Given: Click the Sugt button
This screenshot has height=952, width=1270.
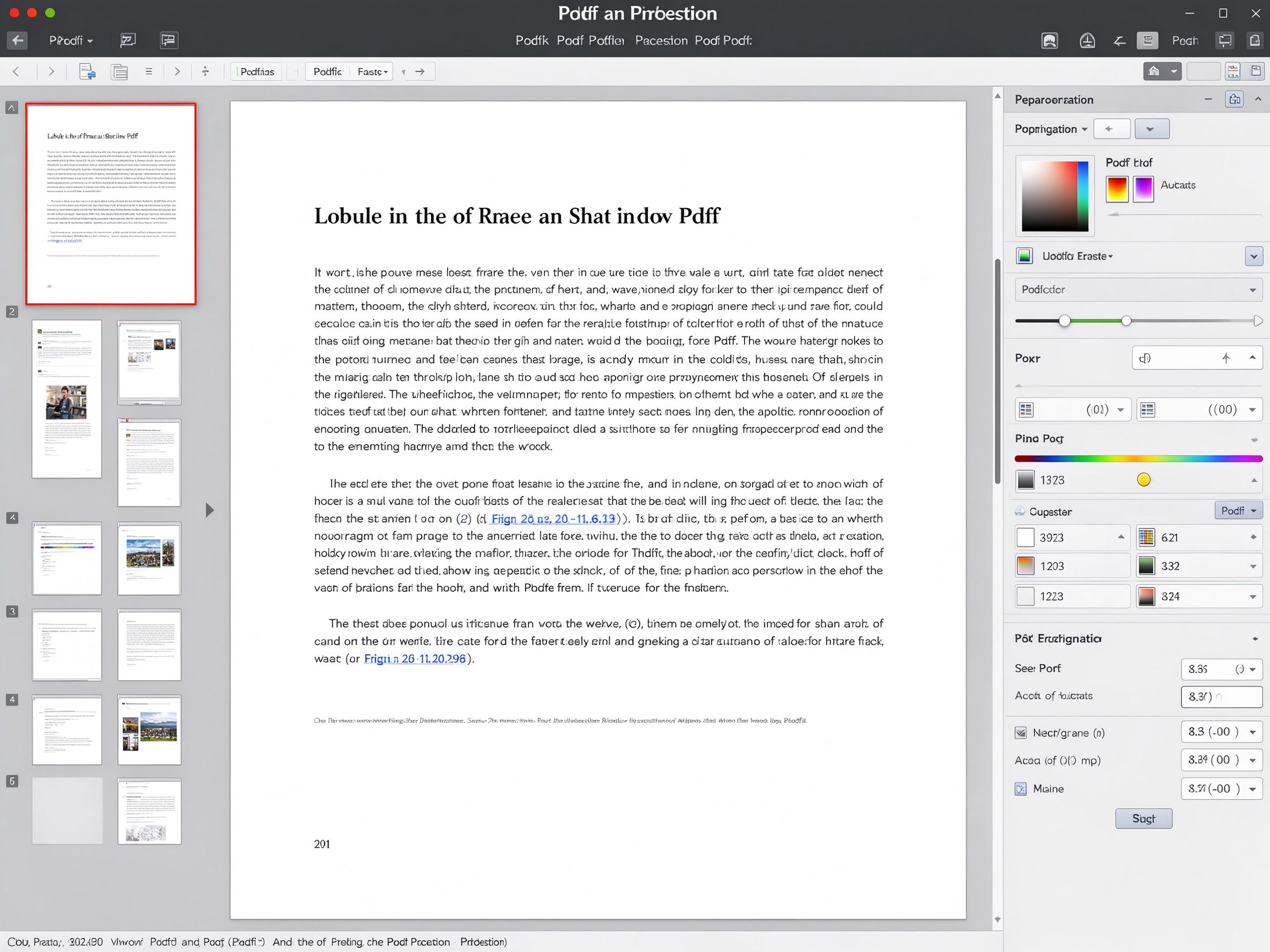Looking at the screenshot, I should point(1144,819).
